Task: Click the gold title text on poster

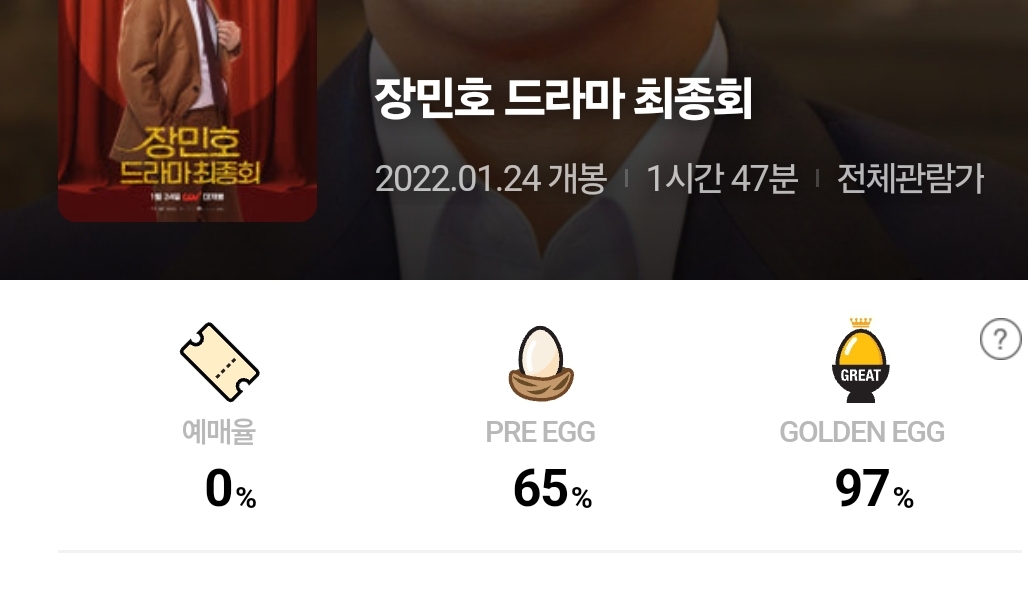Action: point(190,156)
